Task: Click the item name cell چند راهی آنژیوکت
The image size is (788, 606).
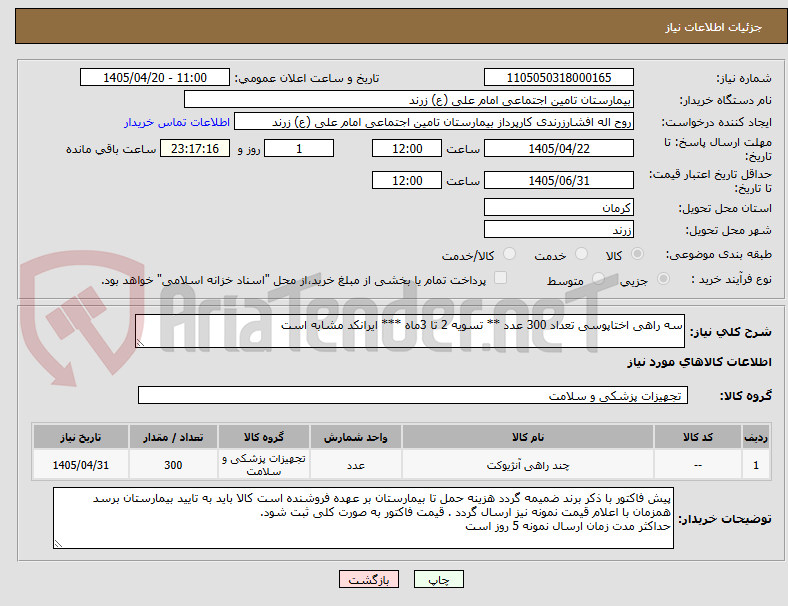Action: pos(528,465)
